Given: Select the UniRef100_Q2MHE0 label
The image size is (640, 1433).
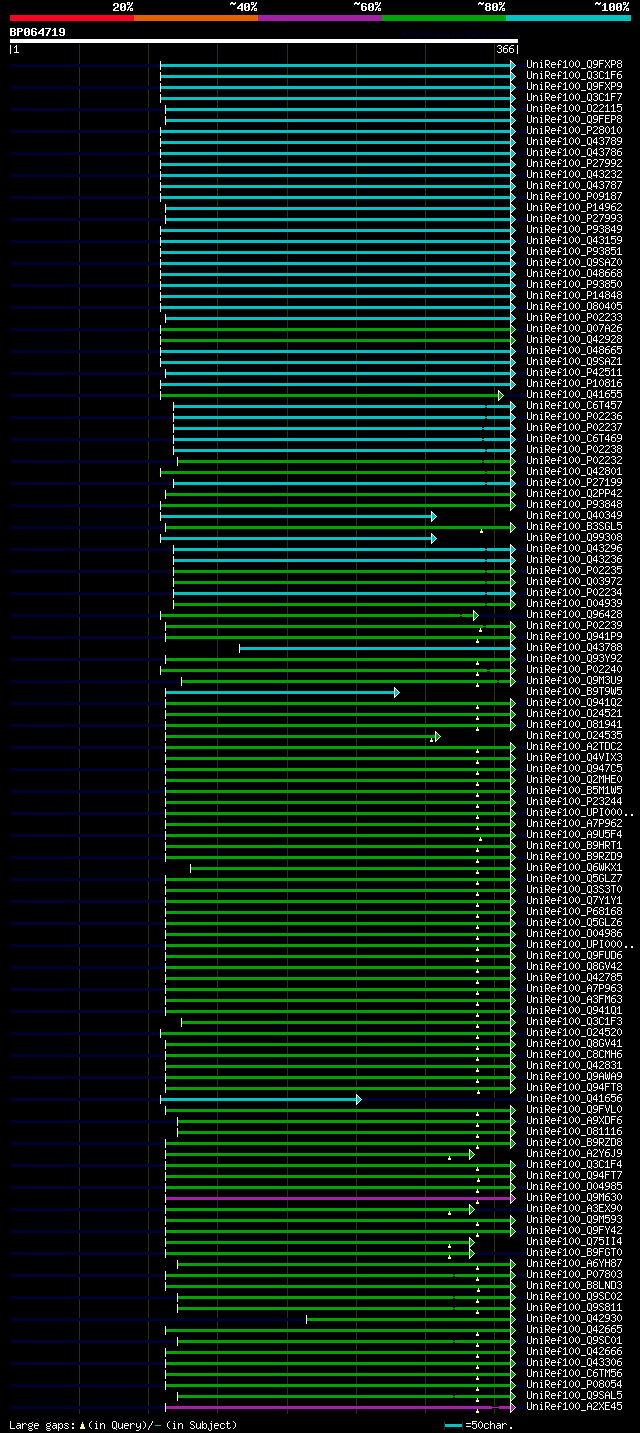Looking at the screenshot, I should tap(574, 780).
